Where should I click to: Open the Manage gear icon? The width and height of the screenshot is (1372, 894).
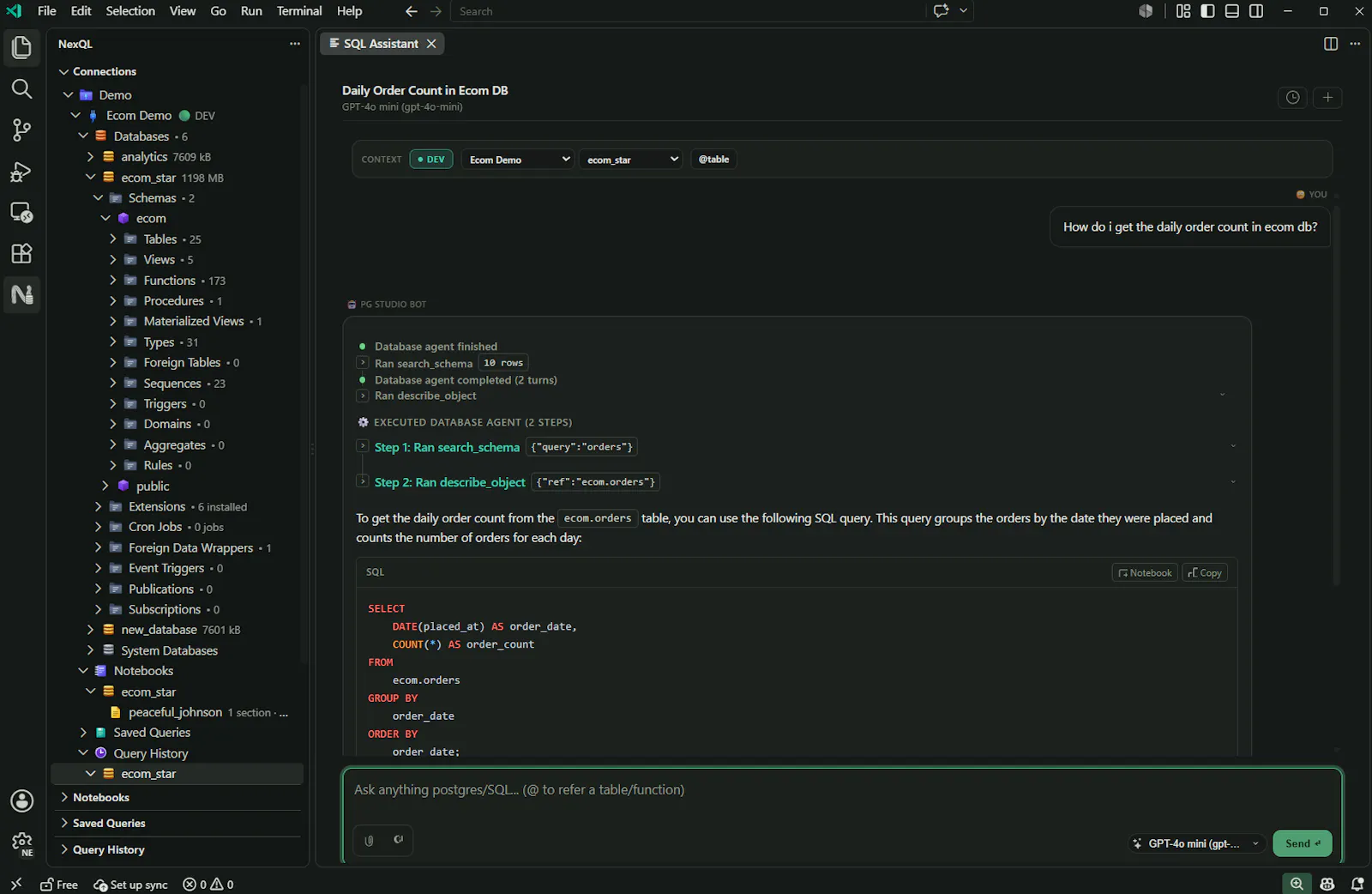coord(21,843)
